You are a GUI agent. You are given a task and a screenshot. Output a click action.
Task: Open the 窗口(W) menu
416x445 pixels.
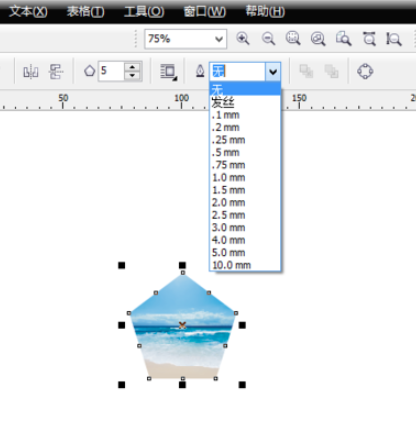(x=205, y=12)
